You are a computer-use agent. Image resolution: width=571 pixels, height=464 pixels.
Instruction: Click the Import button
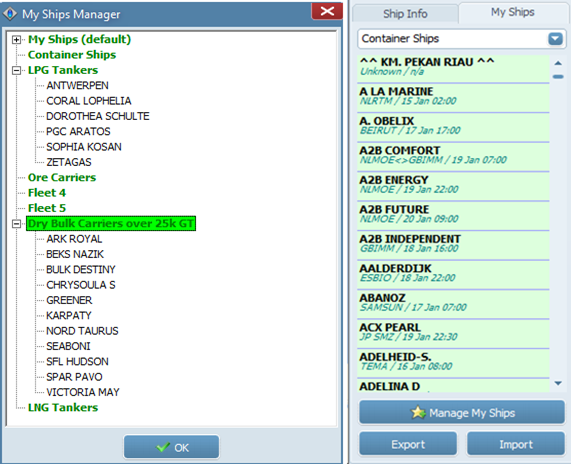pyautogui.click(x=516, y=444)
